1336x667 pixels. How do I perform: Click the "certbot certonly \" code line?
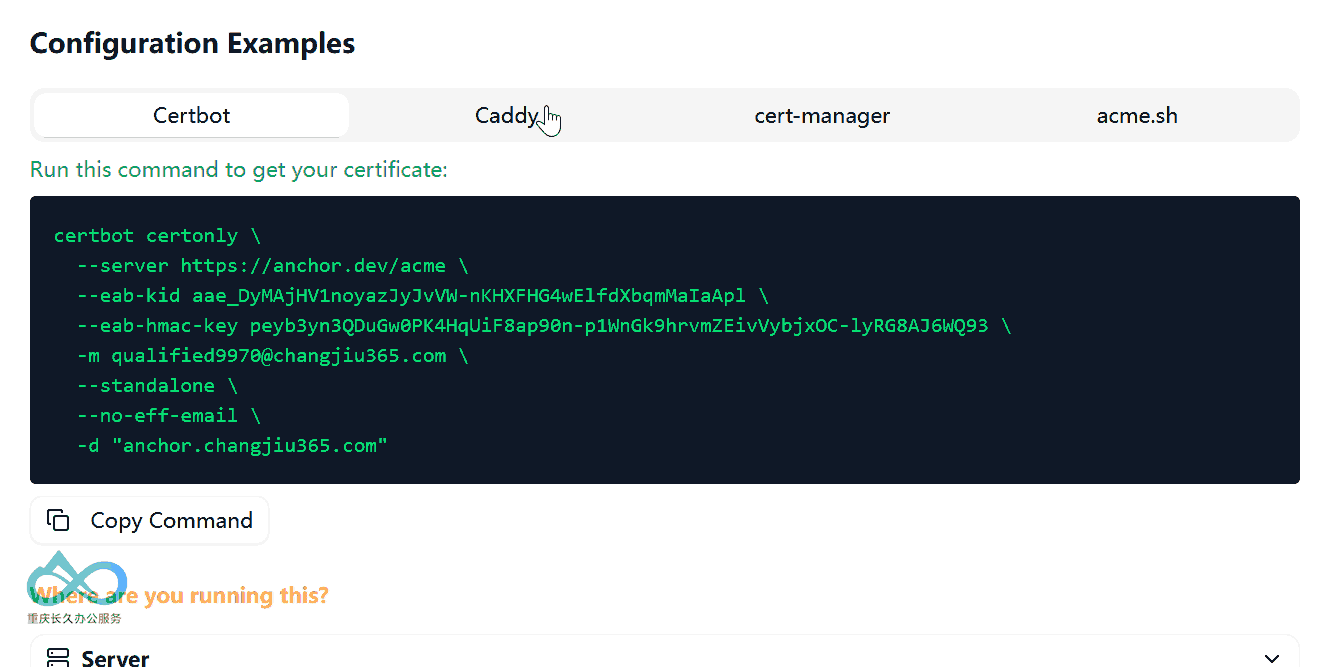pyautogui.click(x=157, y=236)
